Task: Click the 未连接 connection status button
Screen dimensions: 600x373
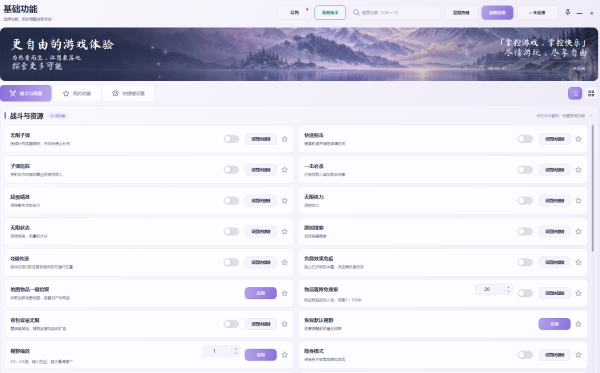Action: pyautogui.click(x=537, y=13)
